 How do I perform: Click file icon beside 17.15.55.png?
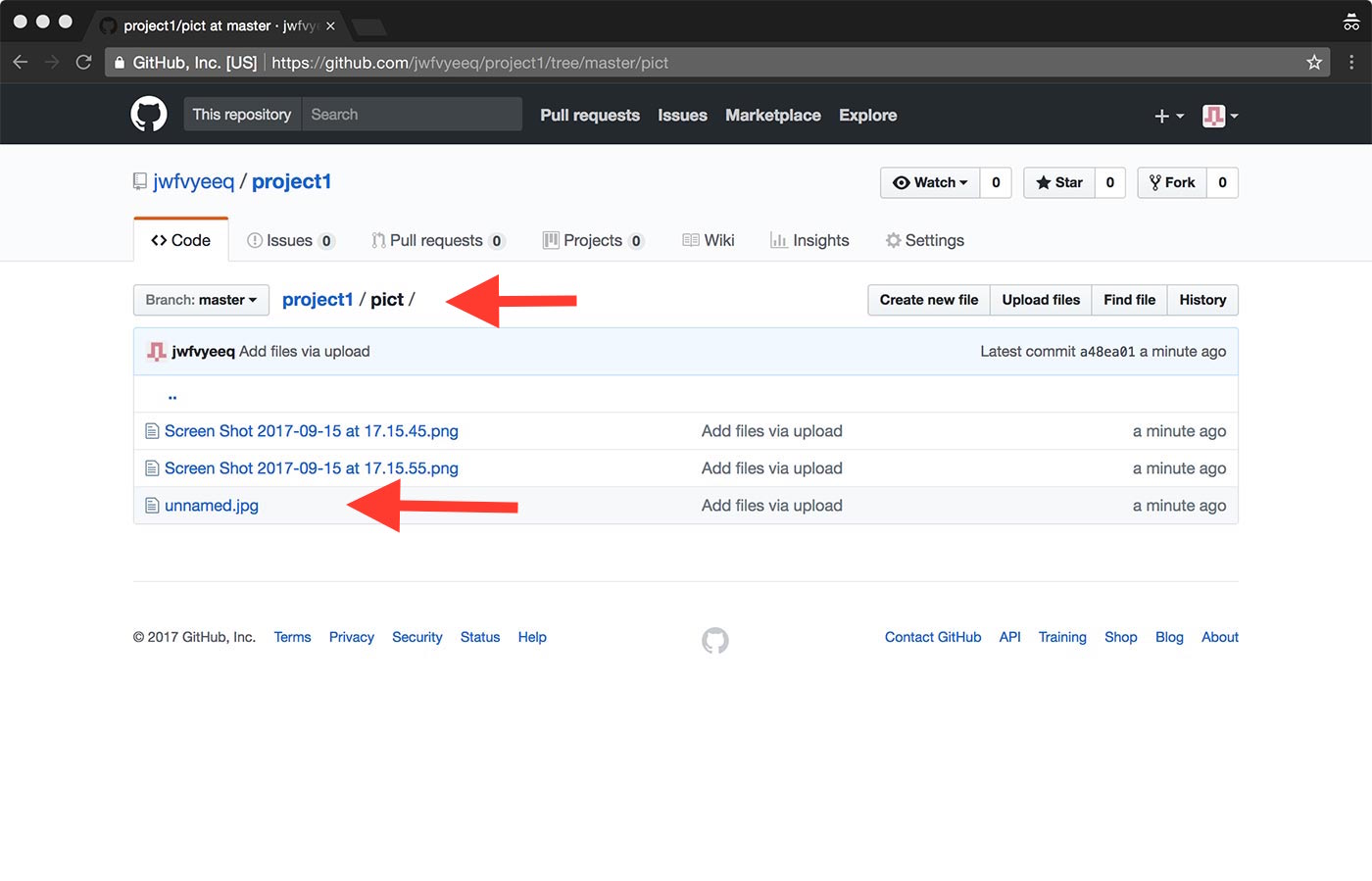point(152,468)
